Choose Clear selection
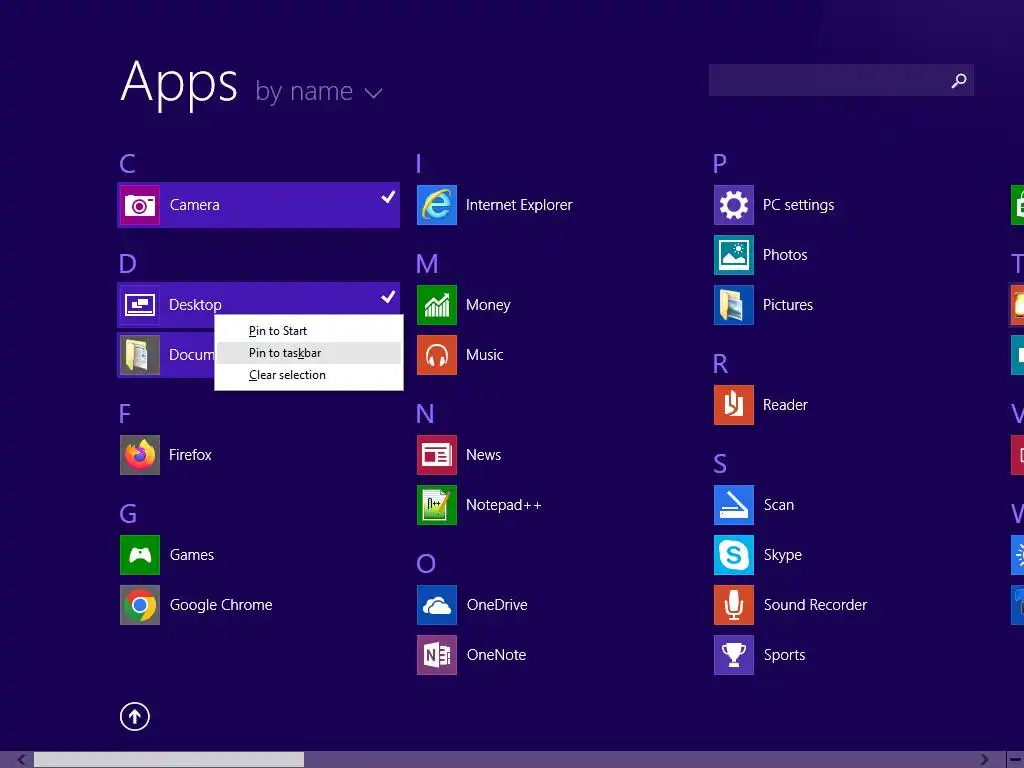The height and width of the screenshot is (768, 1024). (x=309, y=375)
